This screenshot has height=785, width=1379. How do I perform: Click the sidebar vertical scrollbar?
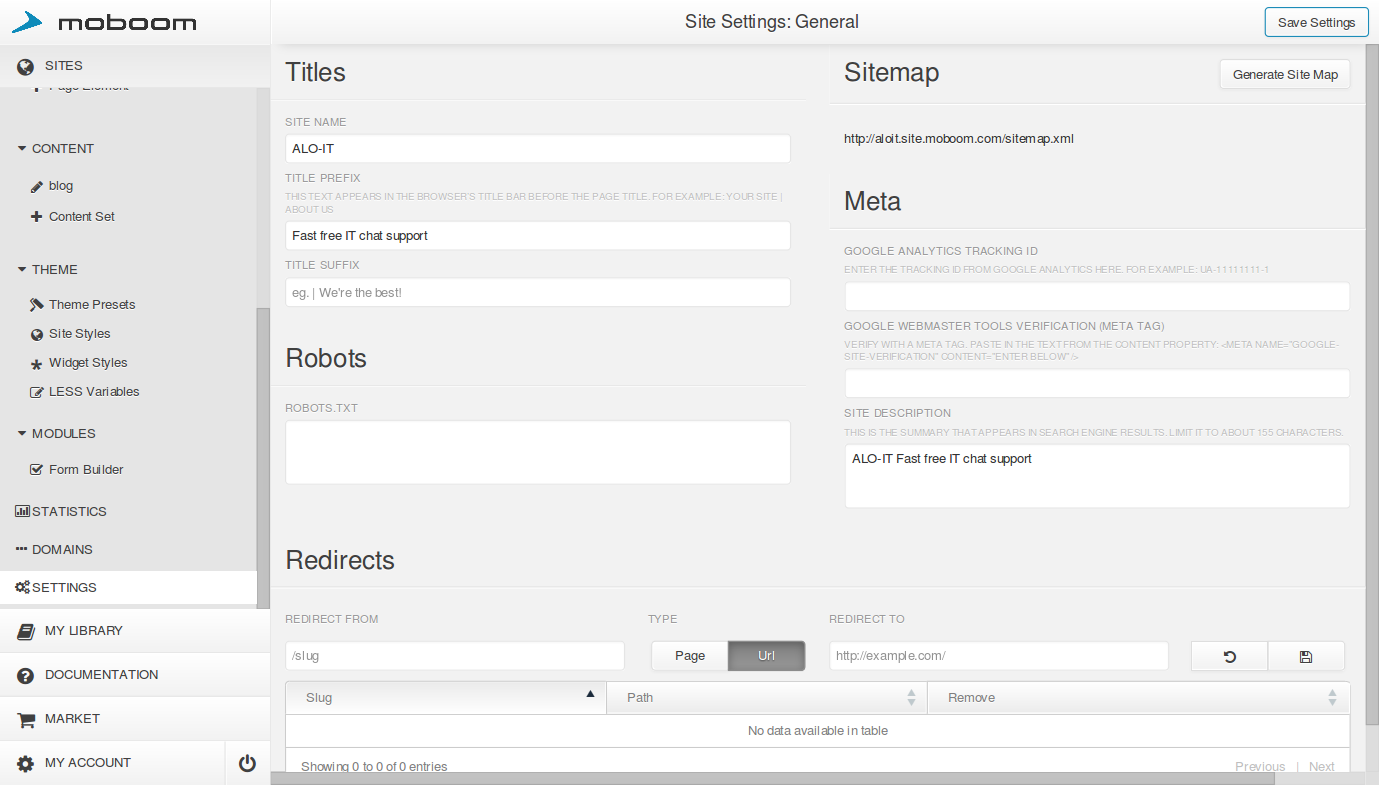pos(263,450)
